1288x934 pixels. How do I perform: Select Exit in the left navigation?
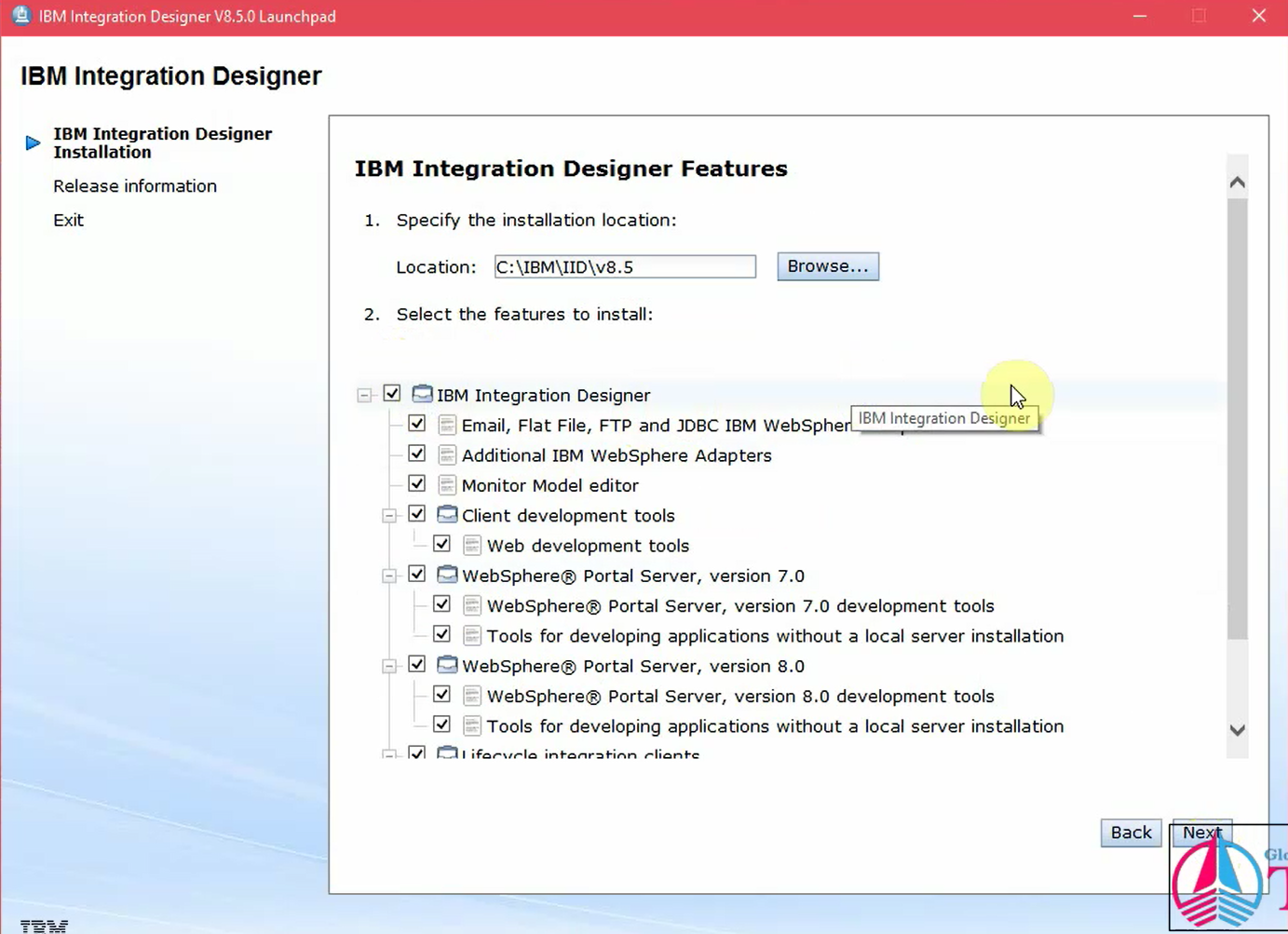pos(68,220)
